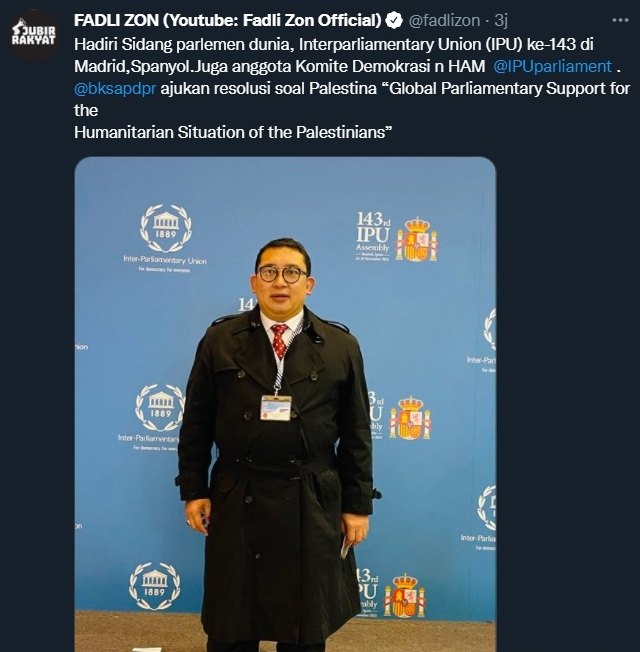Click the man's red patterned tie
Viewport: 640px width, 652px height.
pos(279,341)
